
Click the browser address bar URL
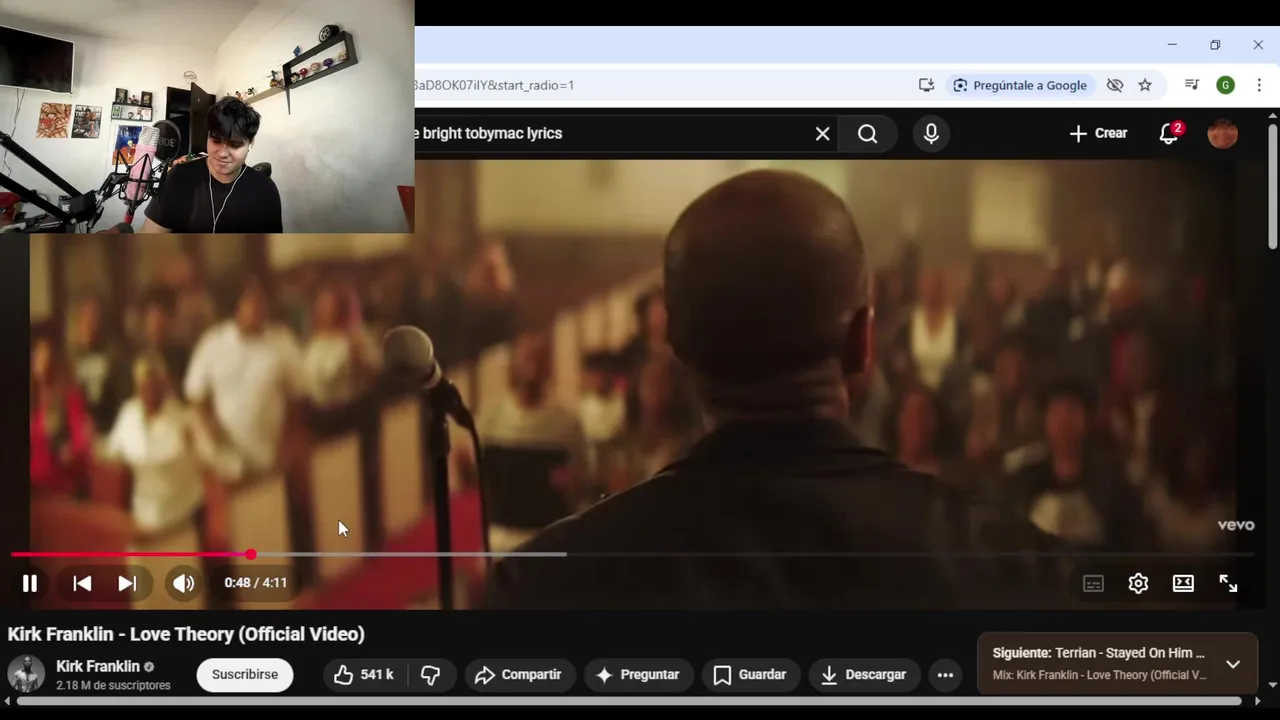pyautogui.click(x=495, y=85)
